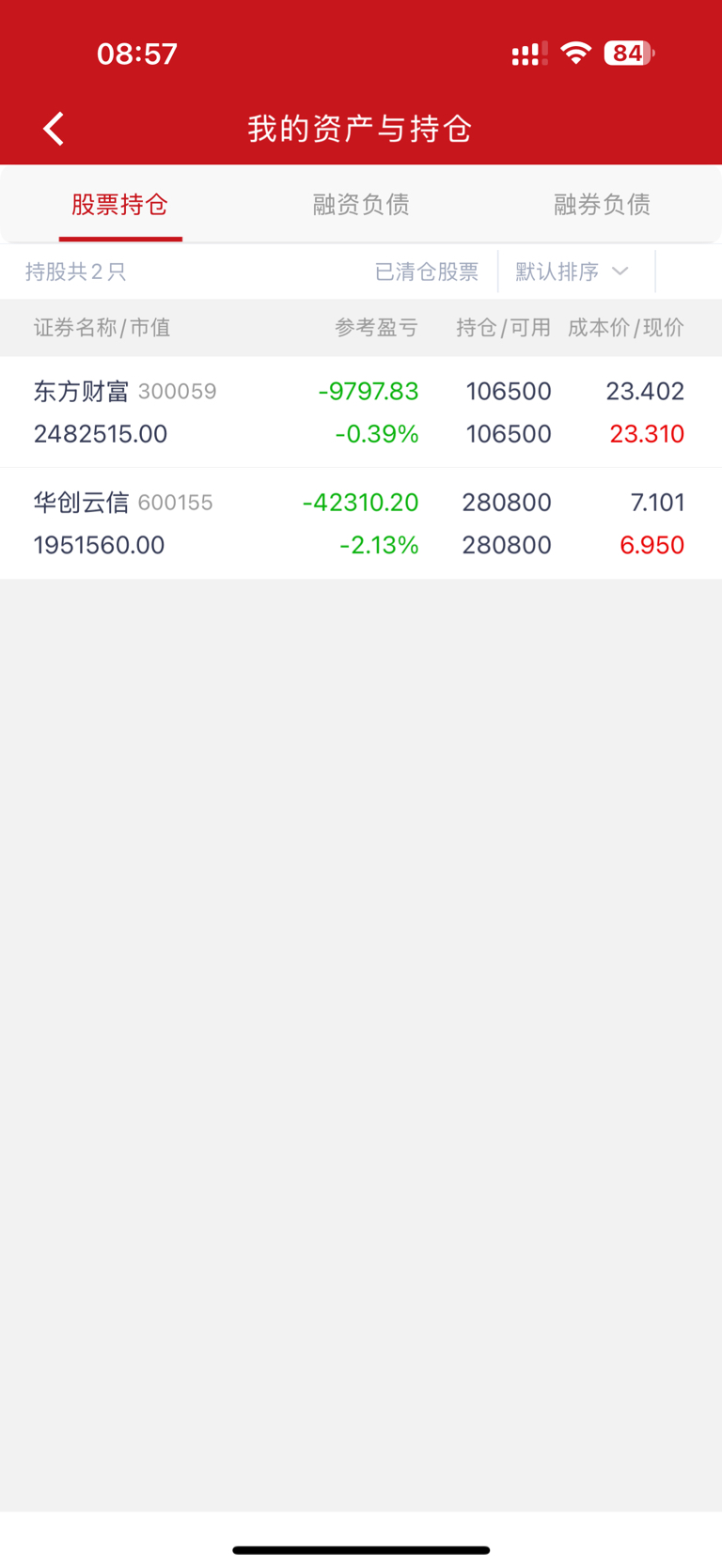Open the 融资负债 tab

[x=361, y=205]
